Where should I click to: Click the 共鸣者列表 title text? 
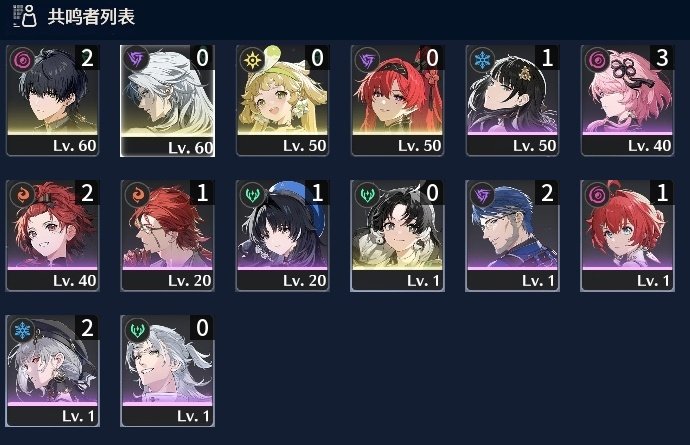[x=91, y=17]
